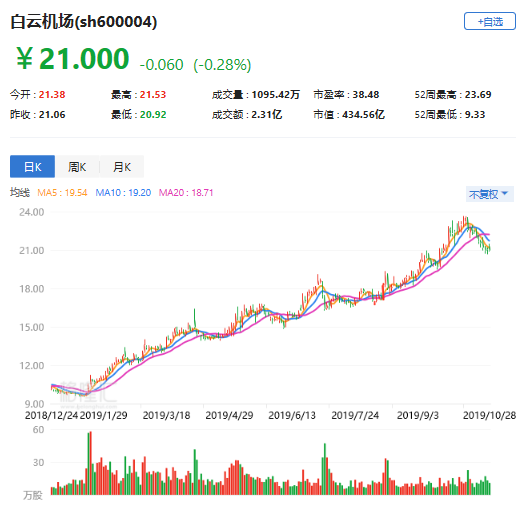This screenshot has width=526, height=507.
Task: Click 最高 value 21.53
Action: 153,95
